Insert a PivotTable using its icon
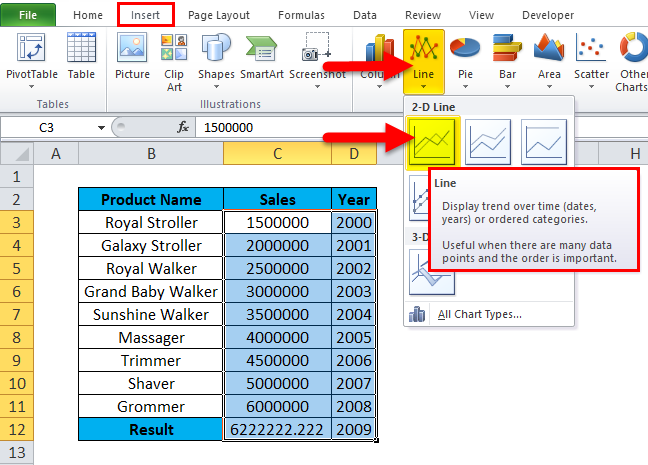Image resolution: width=648 pixels, height=465 pixels. [31, 48]
